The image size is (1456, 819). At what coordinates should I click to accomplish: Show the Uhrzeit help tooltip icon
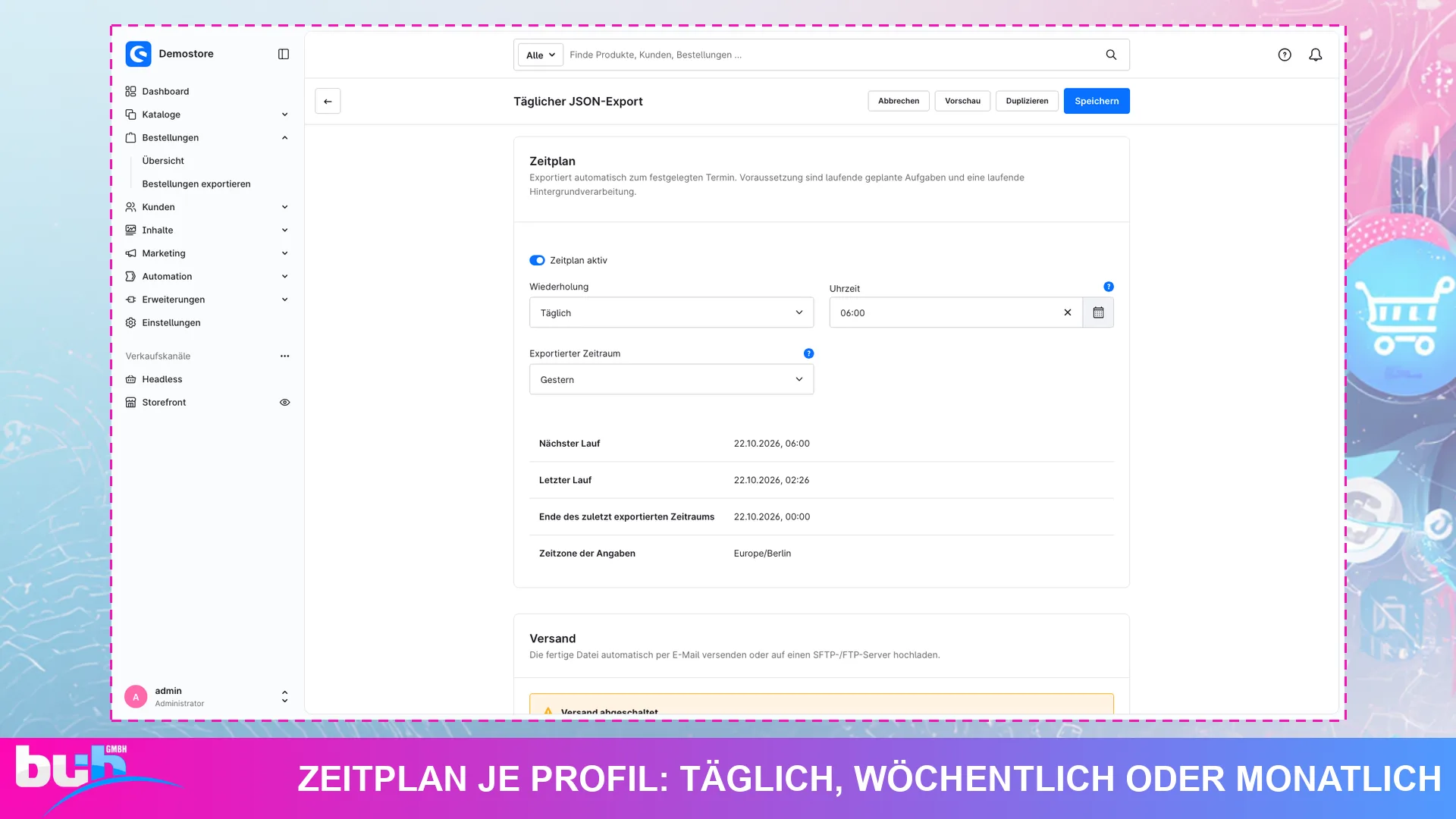(x=1109, y=287)
